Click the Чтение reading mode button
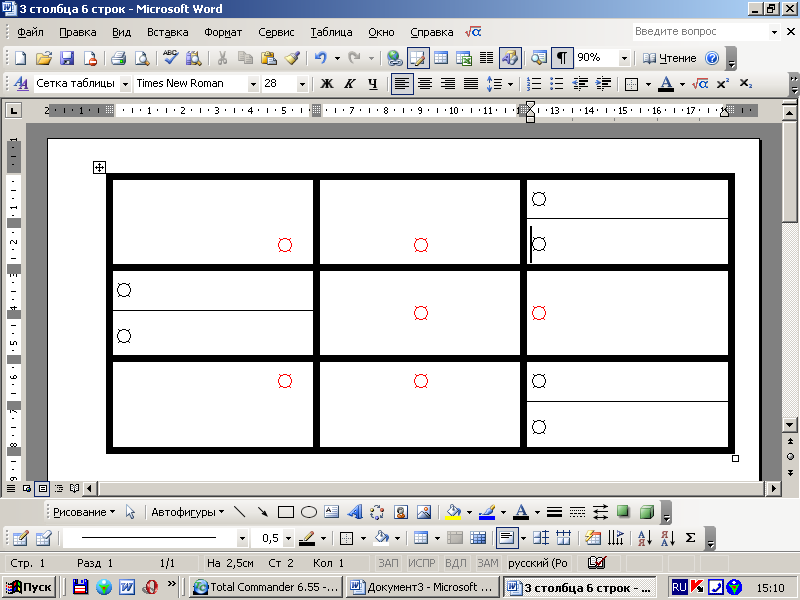This screenshot has width=800, height=600. click(669, 58)
